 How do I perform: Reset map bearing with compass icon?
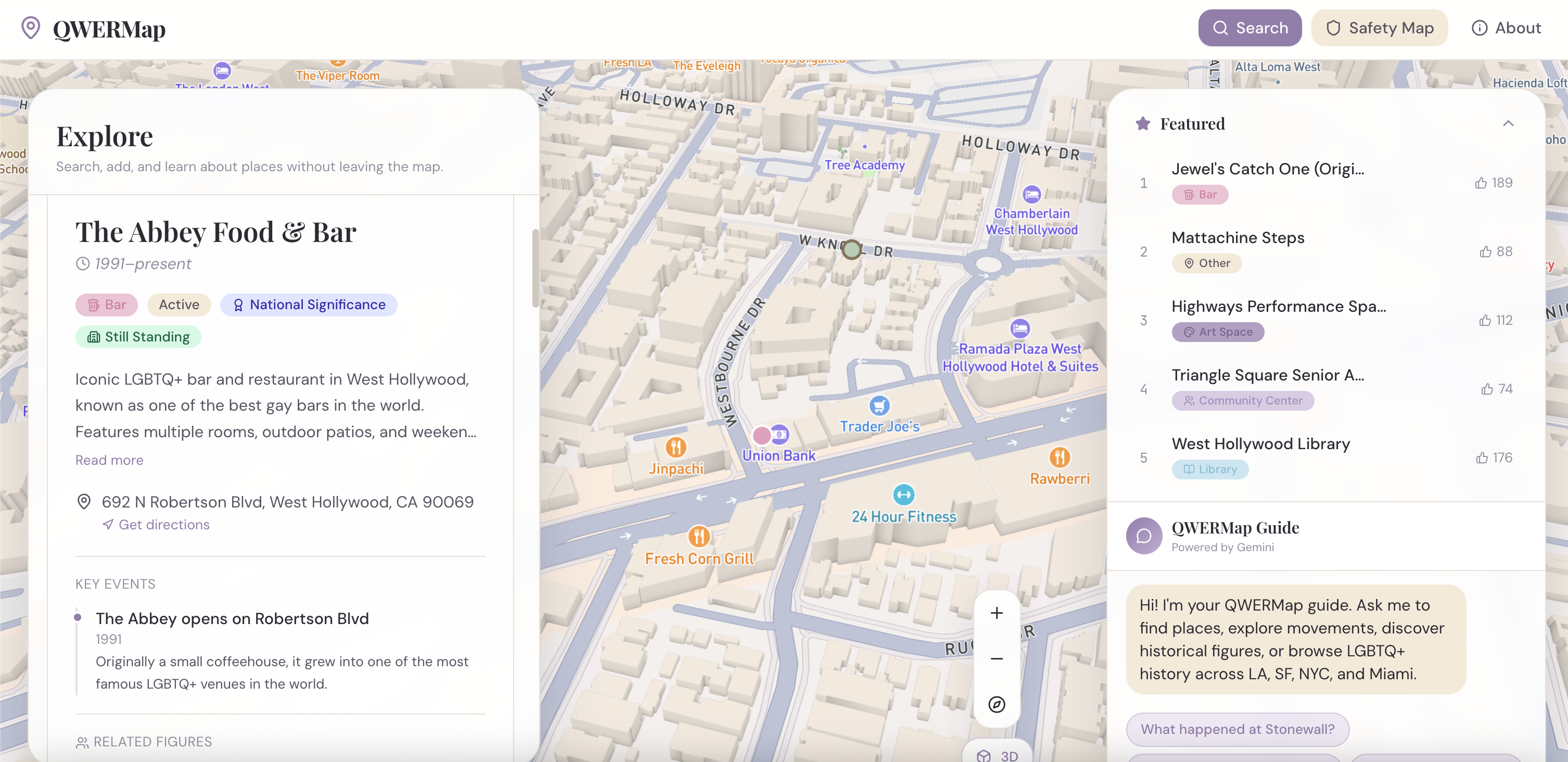pos(997,704)
